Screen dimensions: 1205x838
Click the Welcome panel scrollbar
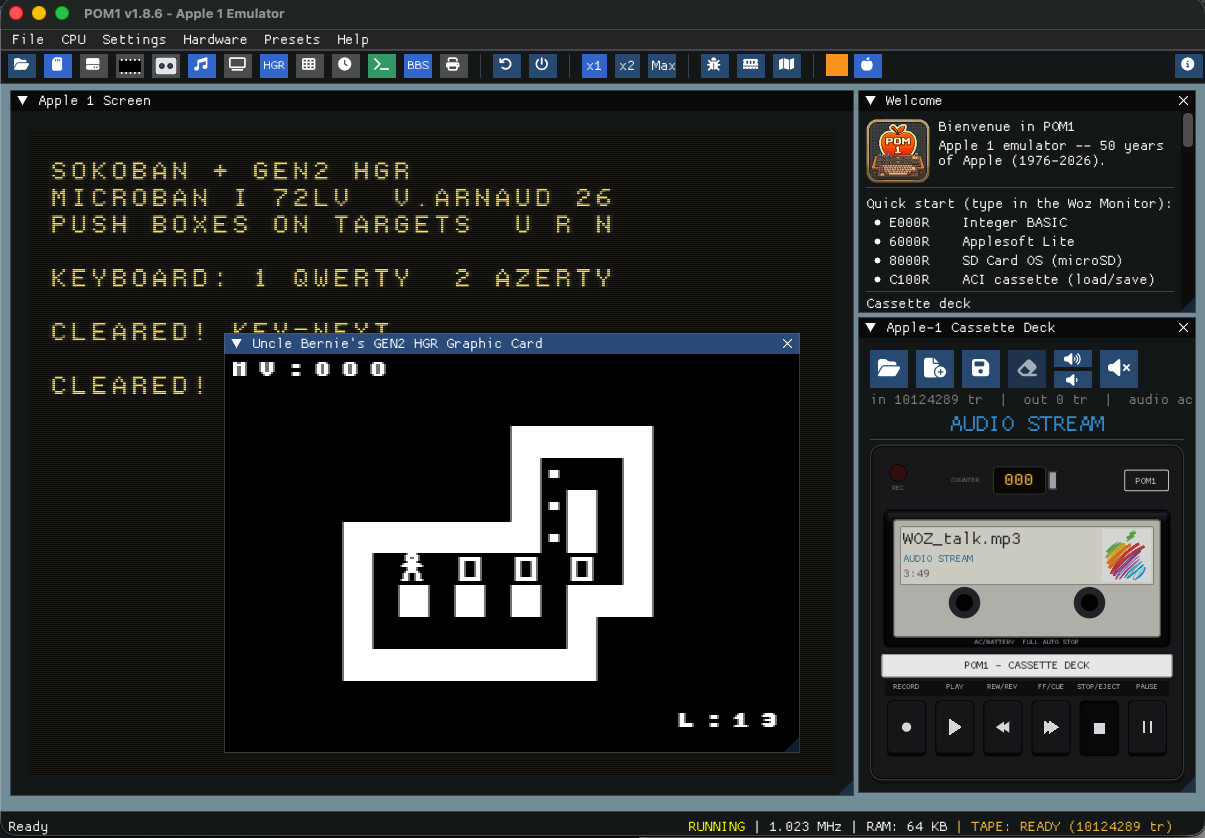[1188, 130]
